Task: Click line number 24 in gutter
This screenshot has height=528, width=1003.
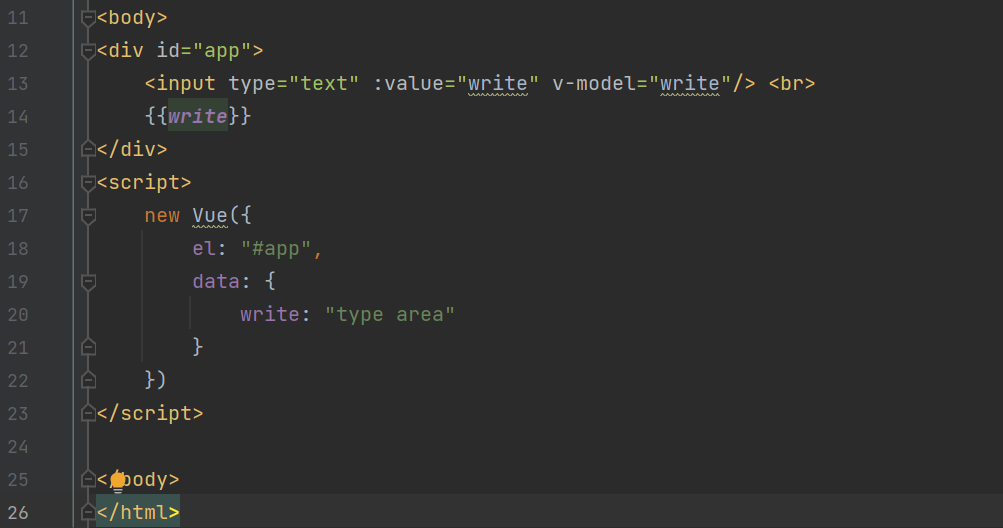Action: [x=18, y=447]
